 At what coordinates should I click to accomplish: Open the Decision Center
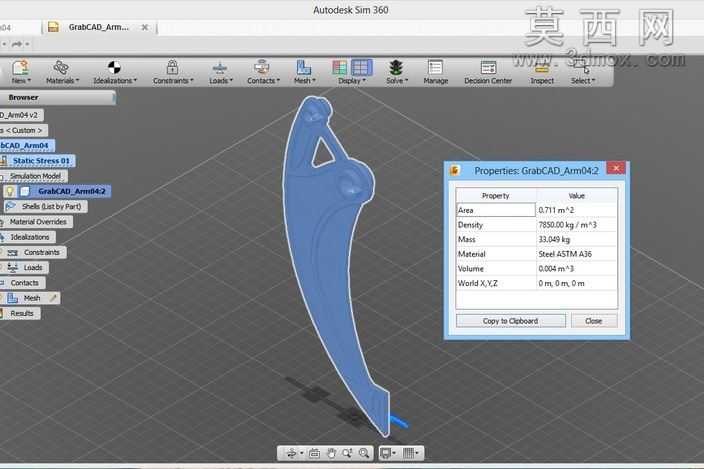point(488,72)
